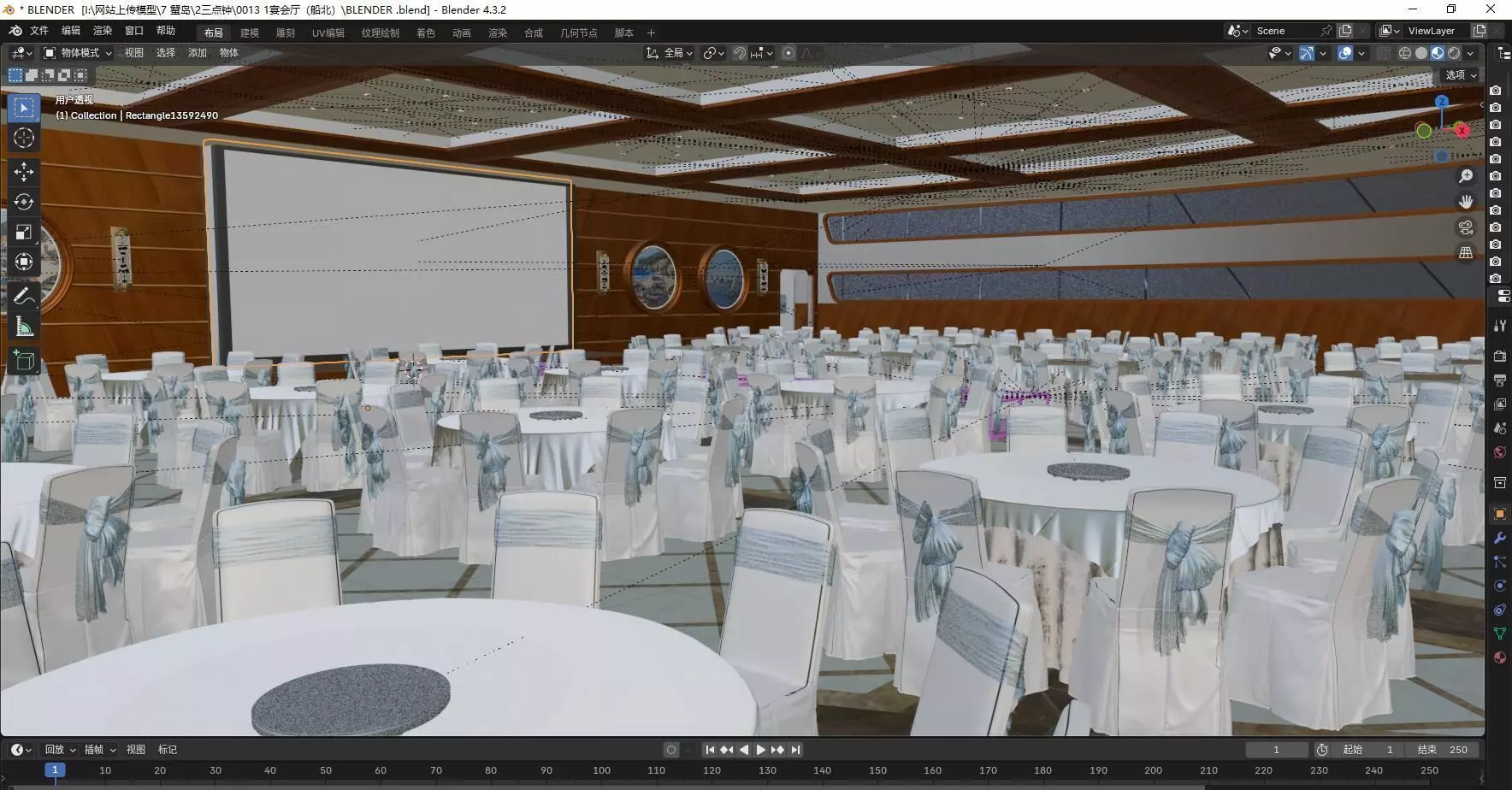Click the current frame number field

1276,750
